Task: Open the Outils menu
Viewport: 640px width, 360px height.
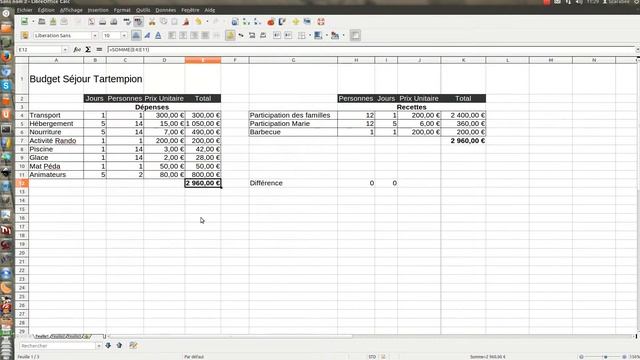Action: [143, 10]
